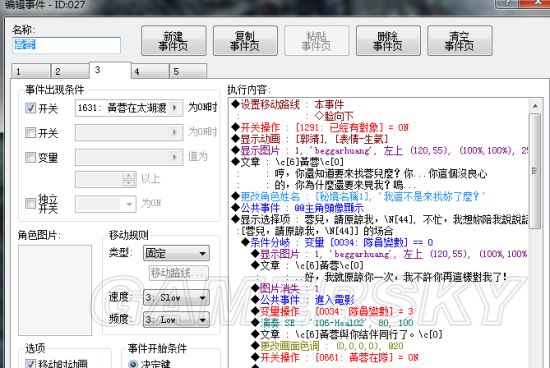Click the 复制事件页 button

pos(245,41)
